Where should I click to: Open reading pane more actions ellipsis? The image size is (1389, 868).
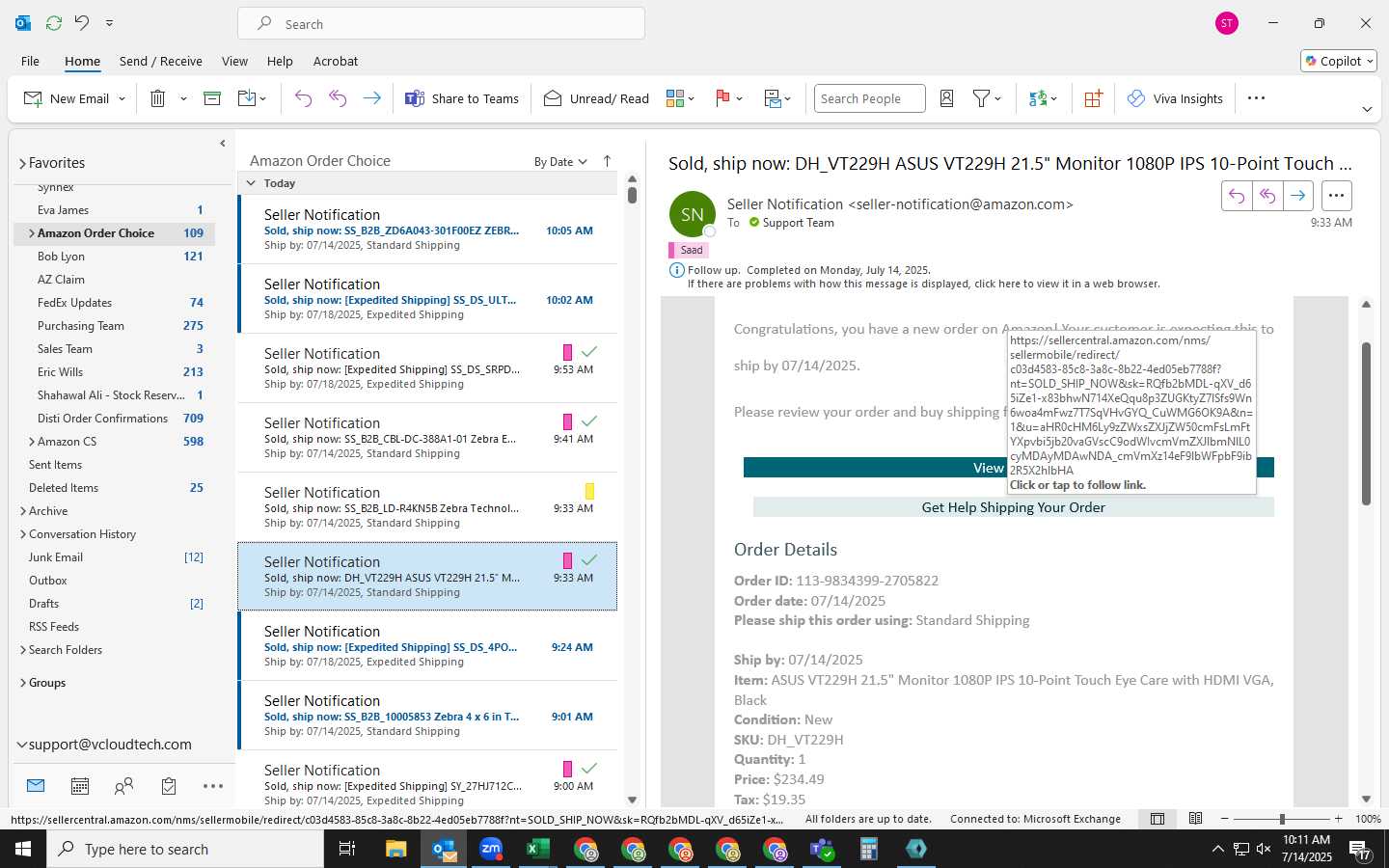pos(1336,196)
